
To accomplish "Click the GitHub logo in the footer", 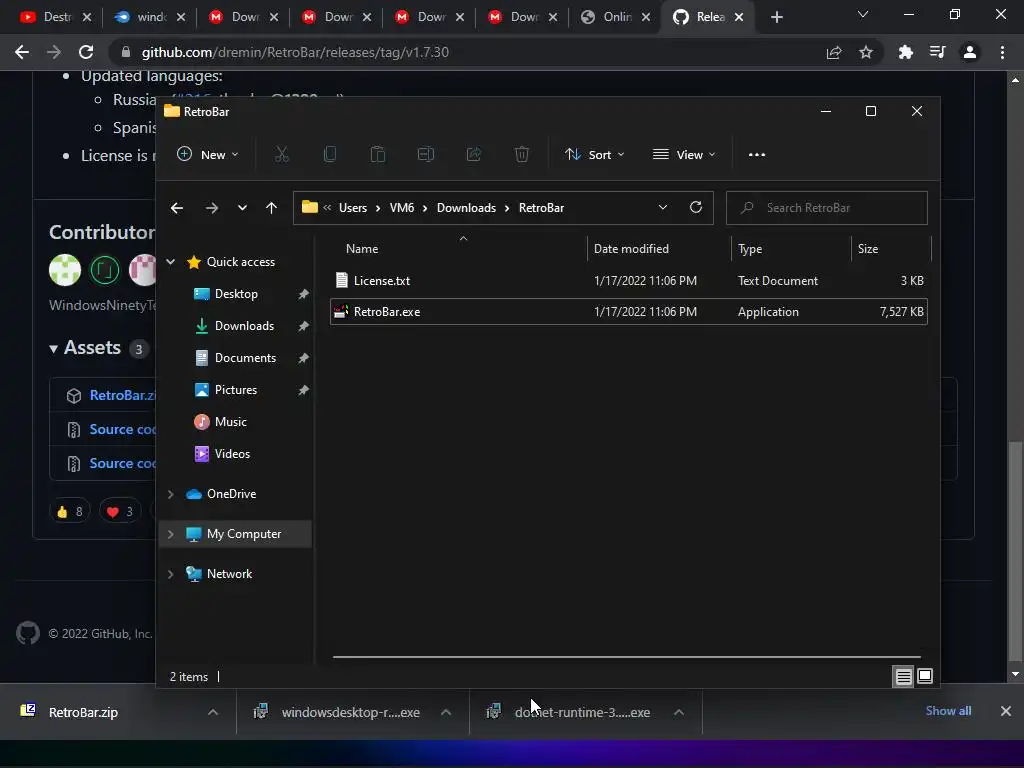I will (x=28, y=633).
